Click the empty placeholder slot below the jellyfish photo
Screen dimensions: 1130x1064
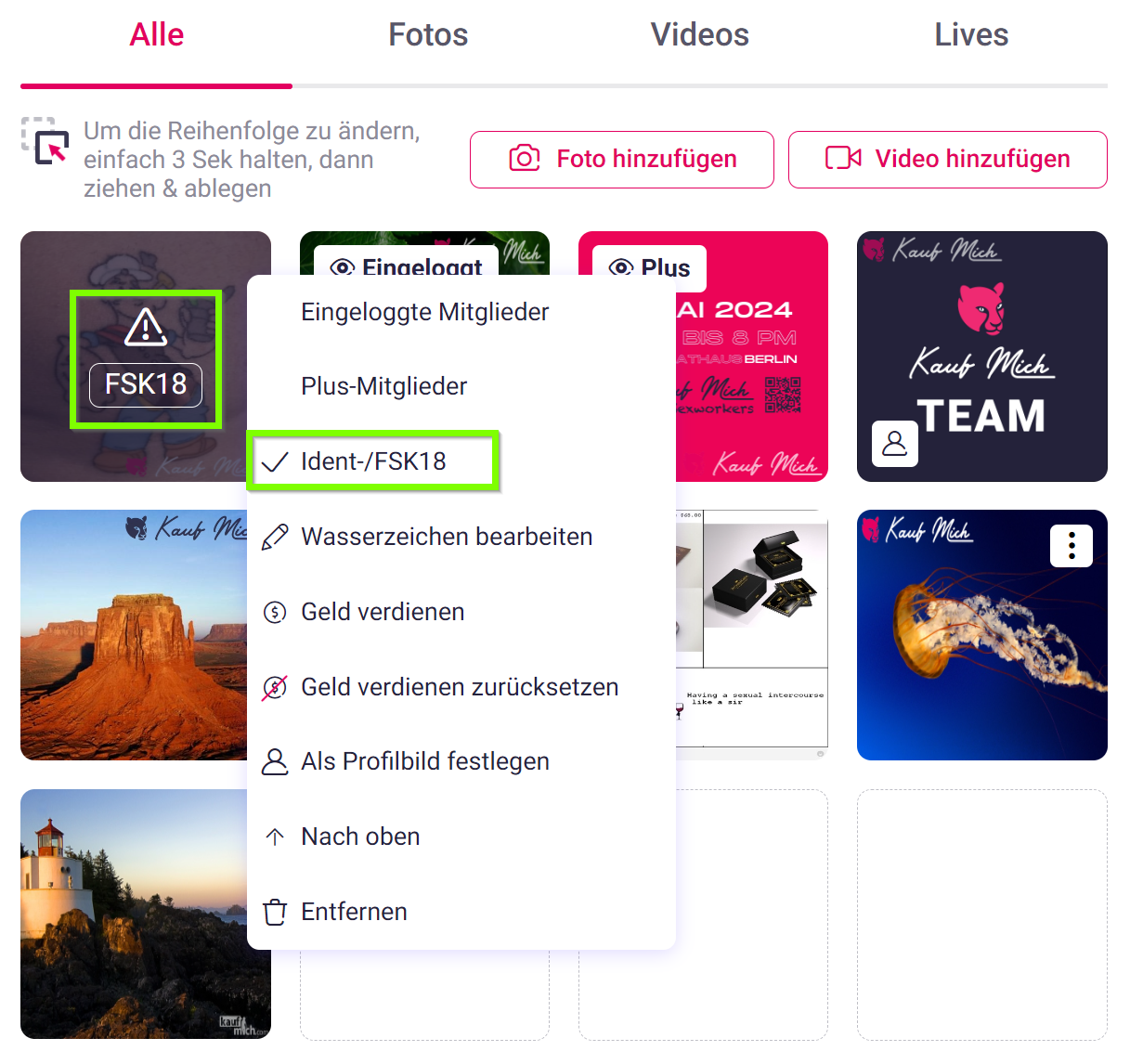click(982, 915)
